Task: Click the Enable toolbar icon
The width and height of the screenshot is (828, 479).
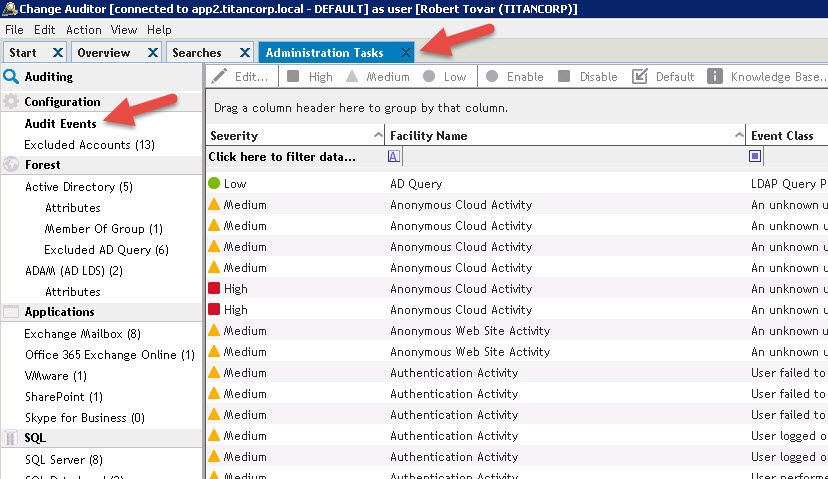Action: pos(492,77)
